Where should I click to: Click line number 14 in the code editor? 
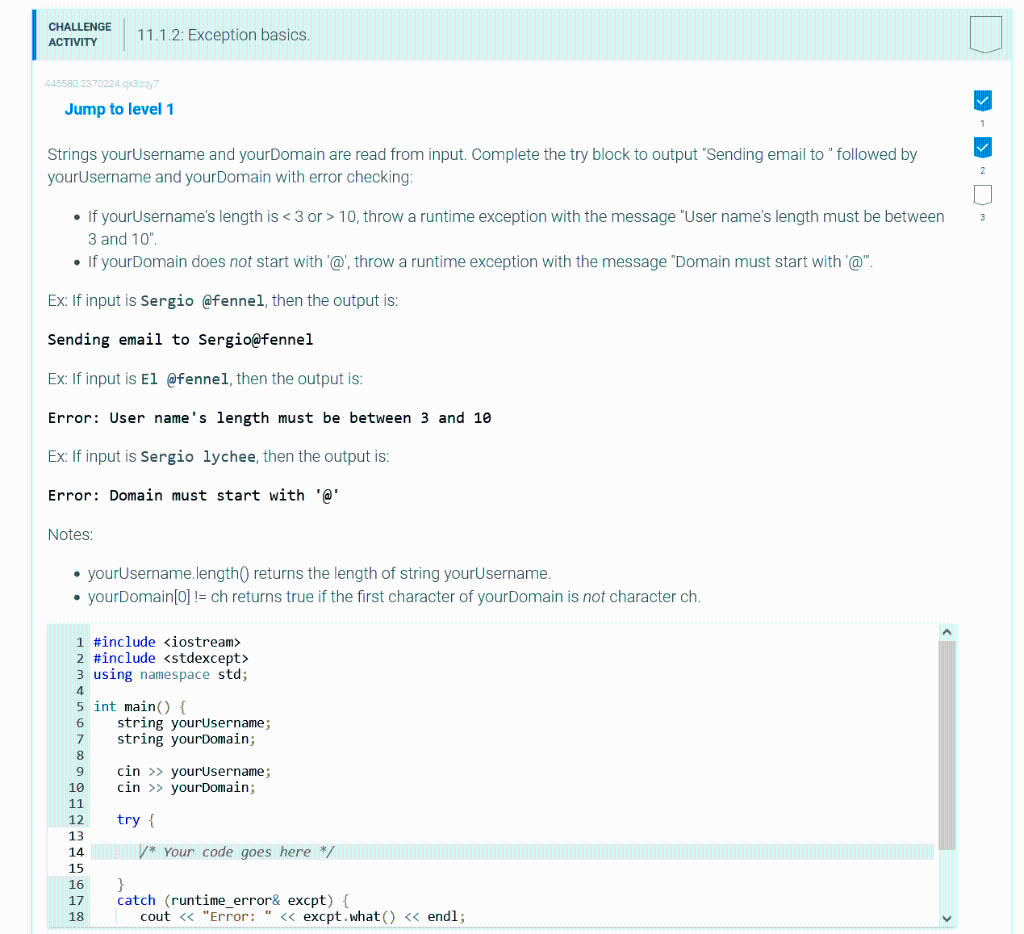pyautogui.click(x=79, y=851)
